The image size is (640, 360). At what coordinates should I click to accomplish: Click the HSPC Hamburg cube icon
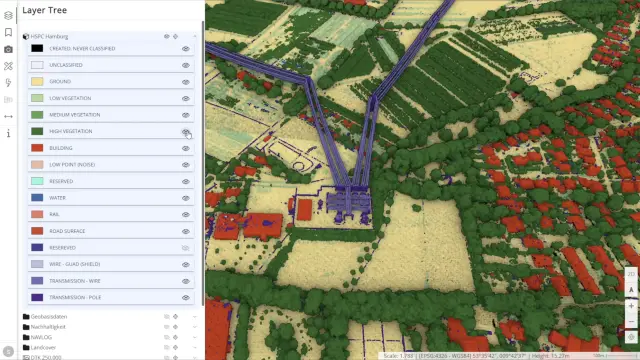26,36
